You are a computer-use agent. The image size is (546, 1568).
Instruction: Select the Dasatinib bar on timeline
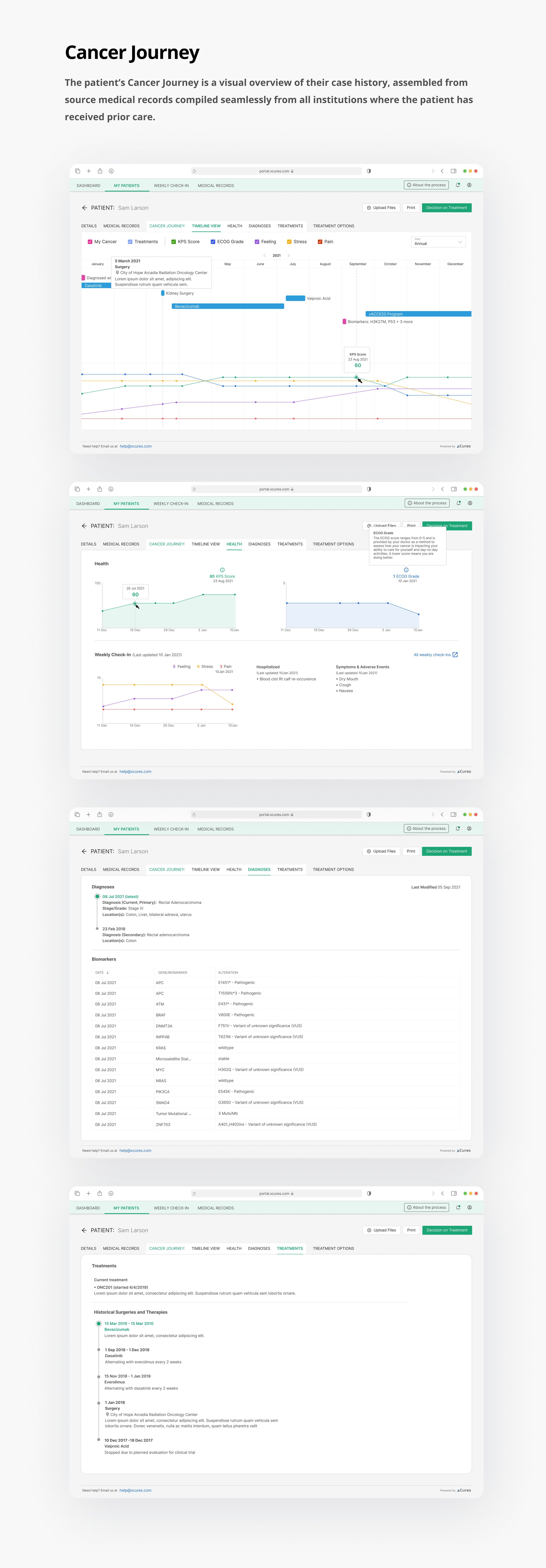click(x=96, y=285)
